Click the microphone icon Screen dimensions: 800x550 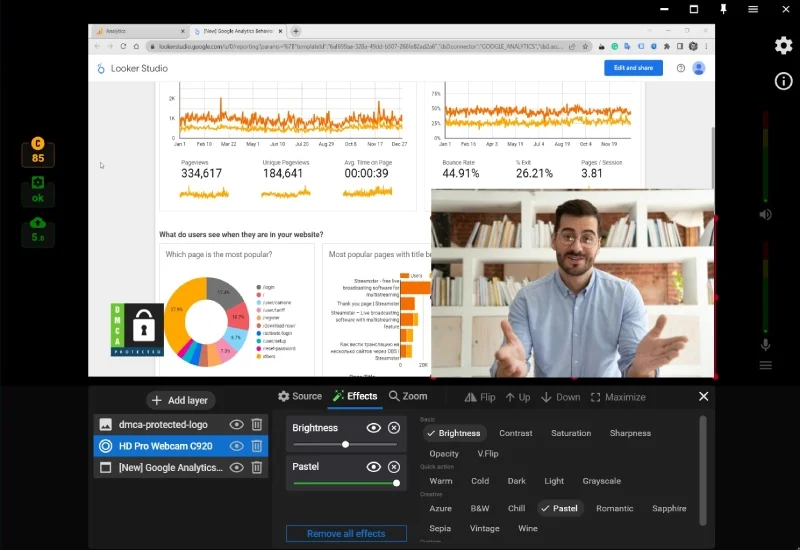coord(765,345)
